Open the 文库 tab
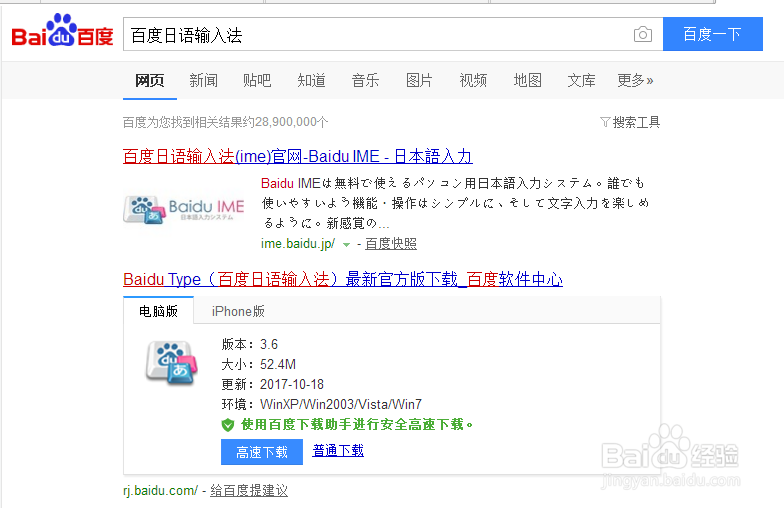Viewport: 784px width, 508px height. [x=582, y=80]
